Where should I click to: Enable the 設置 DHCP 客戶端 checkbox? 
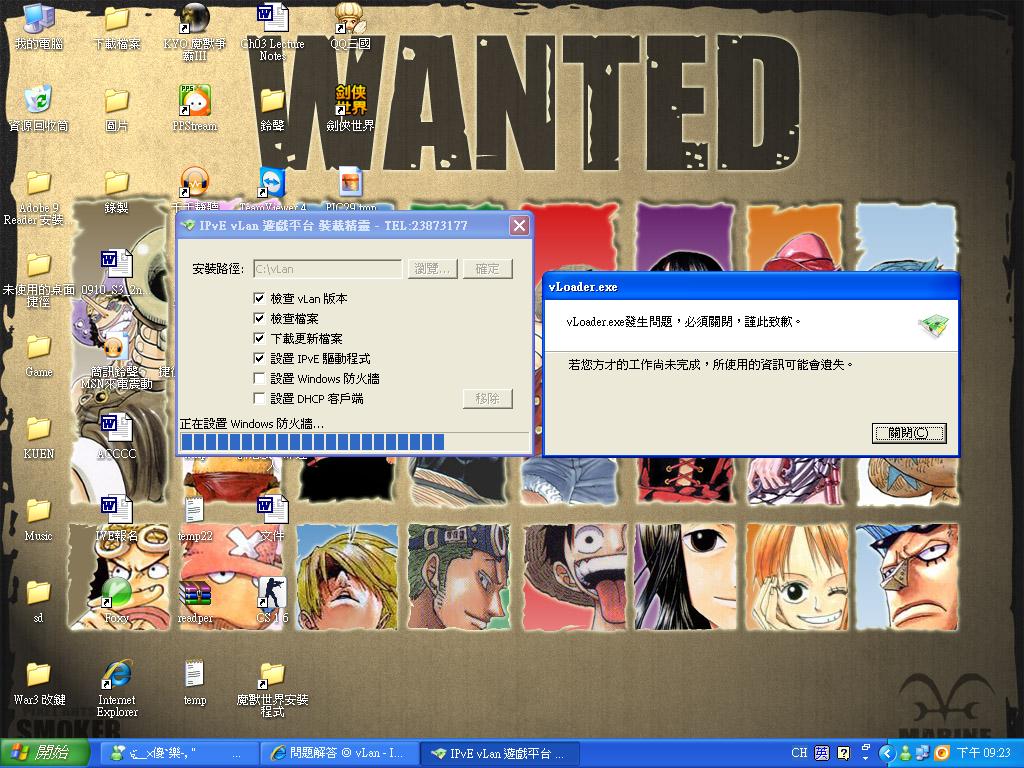[259, 398]
